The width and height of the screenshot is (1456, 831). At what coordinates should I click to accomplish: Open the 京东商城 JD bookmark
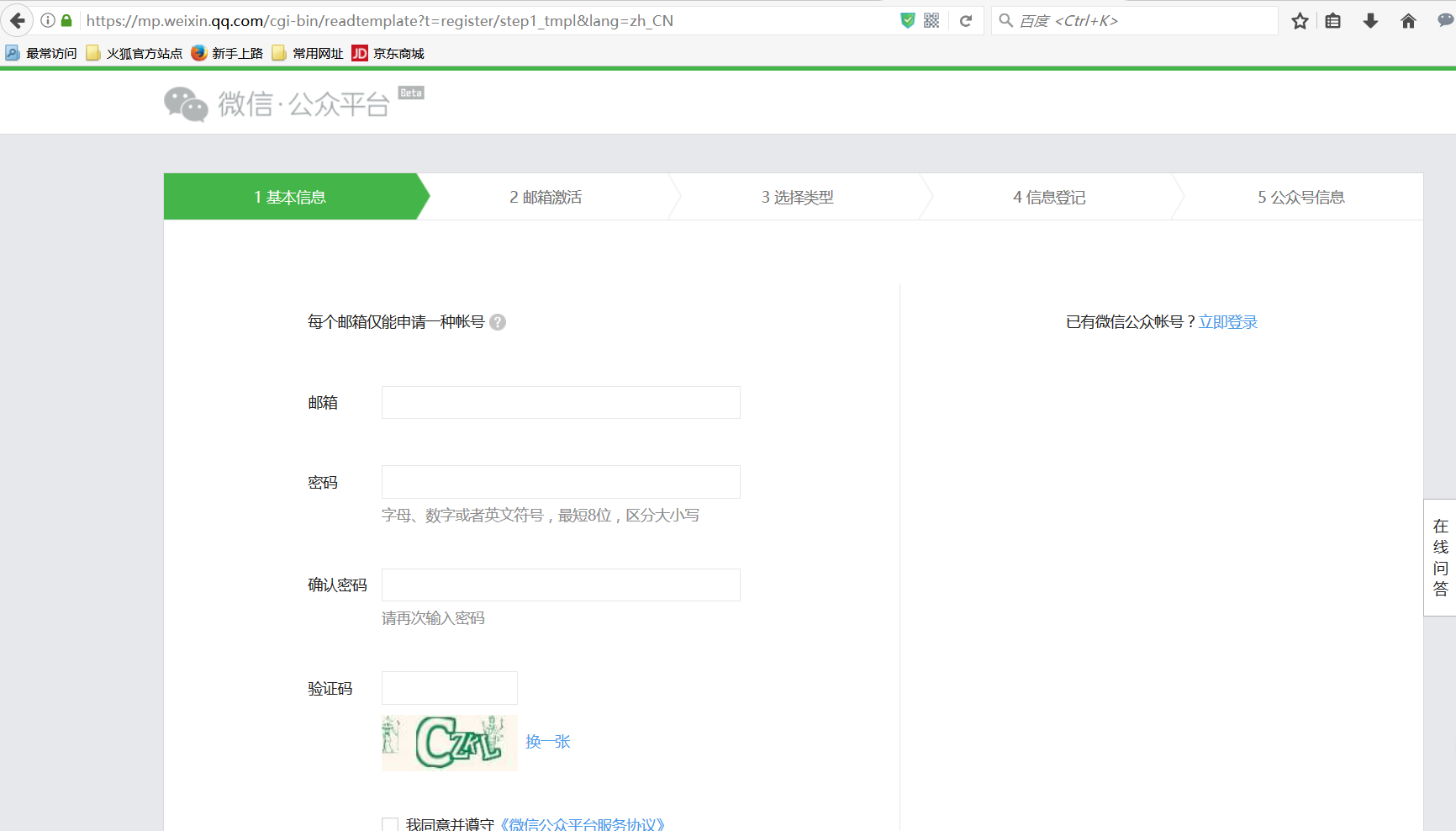[388, 53]
